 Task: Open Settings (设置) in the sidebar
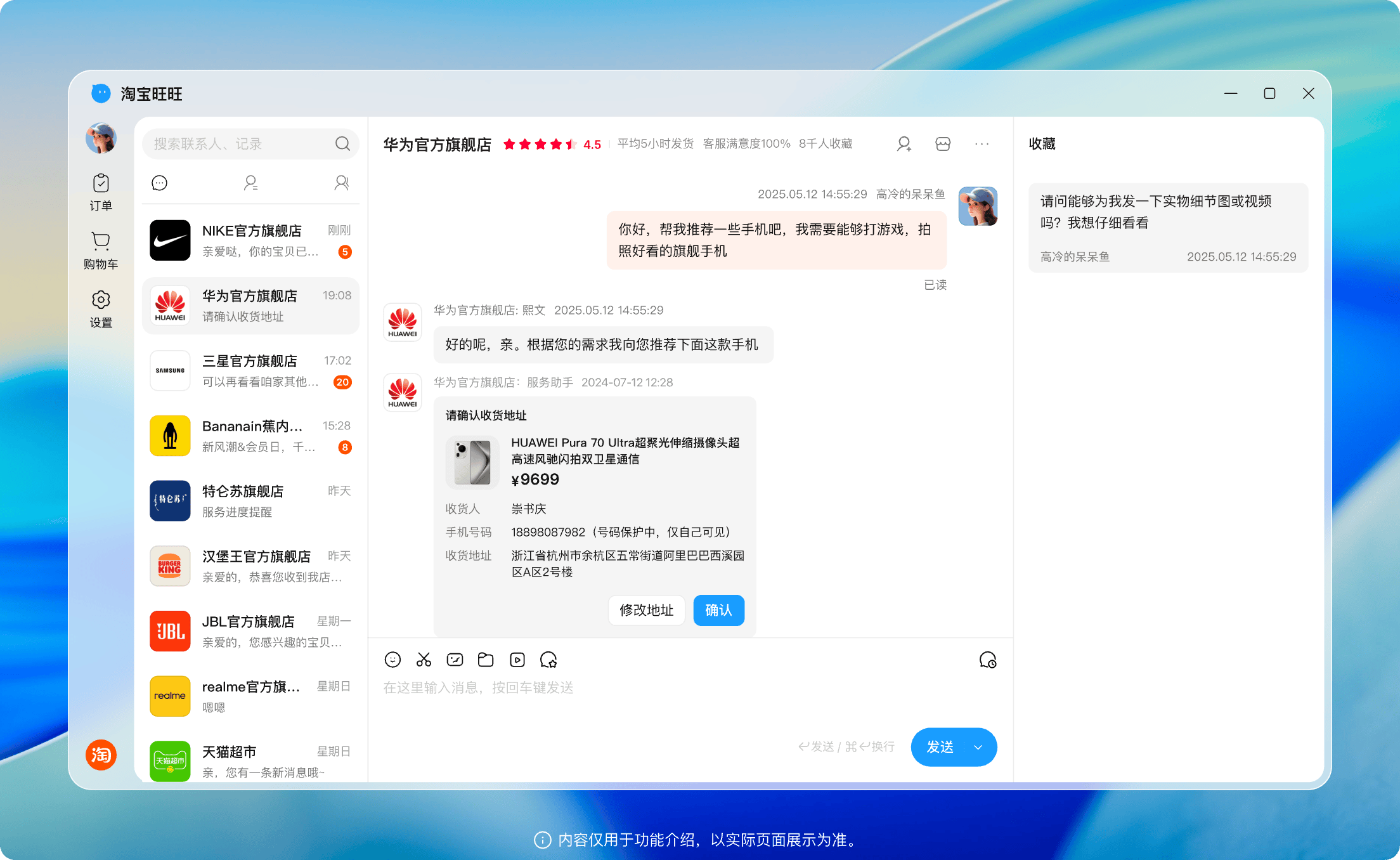[x=101, y=309]
